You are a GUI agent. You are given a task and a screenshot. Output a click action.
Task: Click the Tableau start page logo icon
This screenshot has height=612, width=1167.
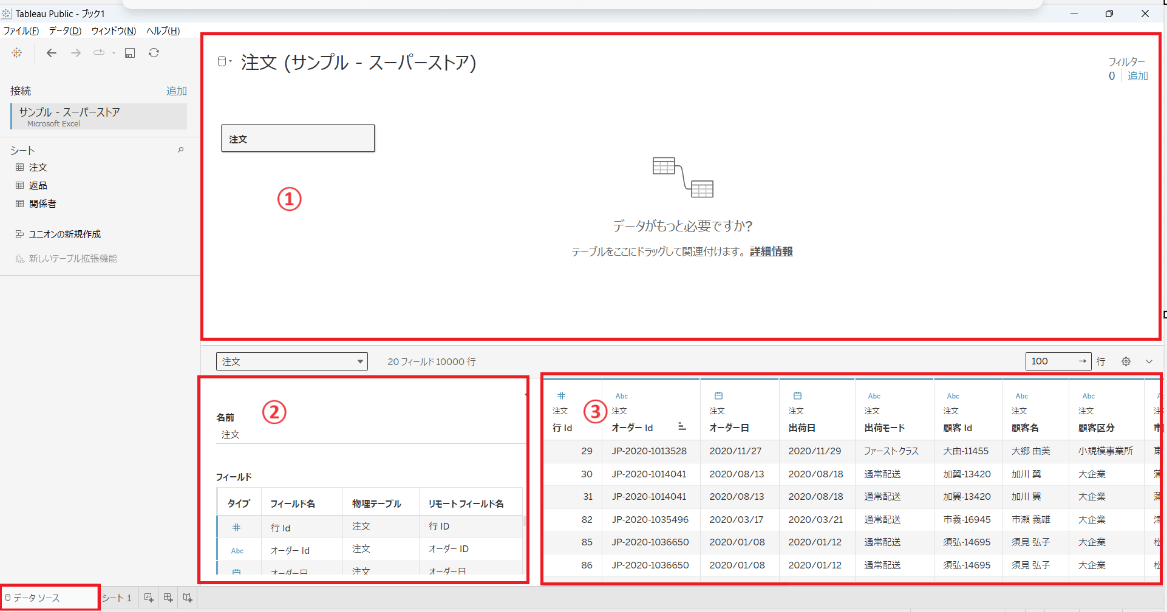click(16, 53)
